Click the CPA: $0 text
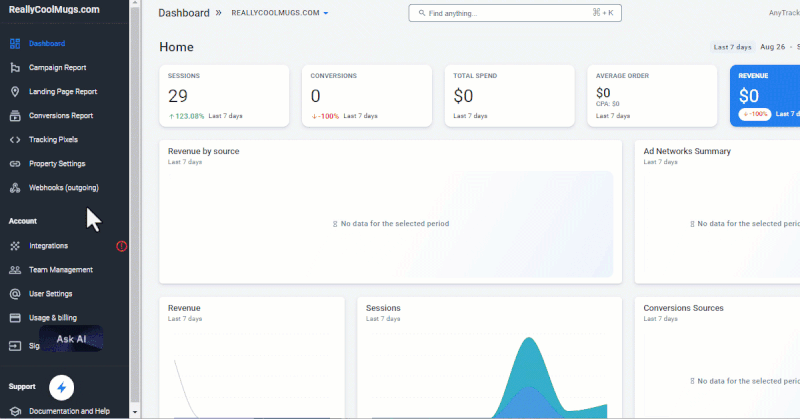 pyautogui.click(x=608, y=104)
